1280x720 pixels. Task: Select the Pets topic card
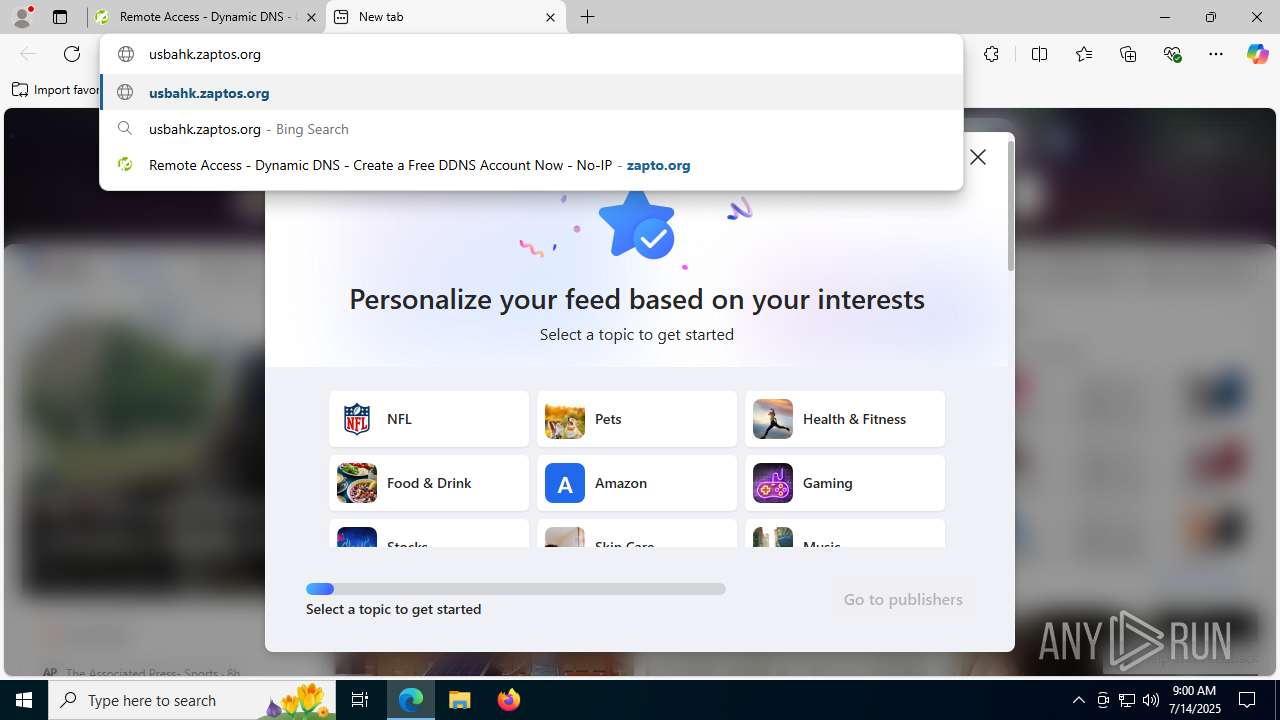coord(637,419)
